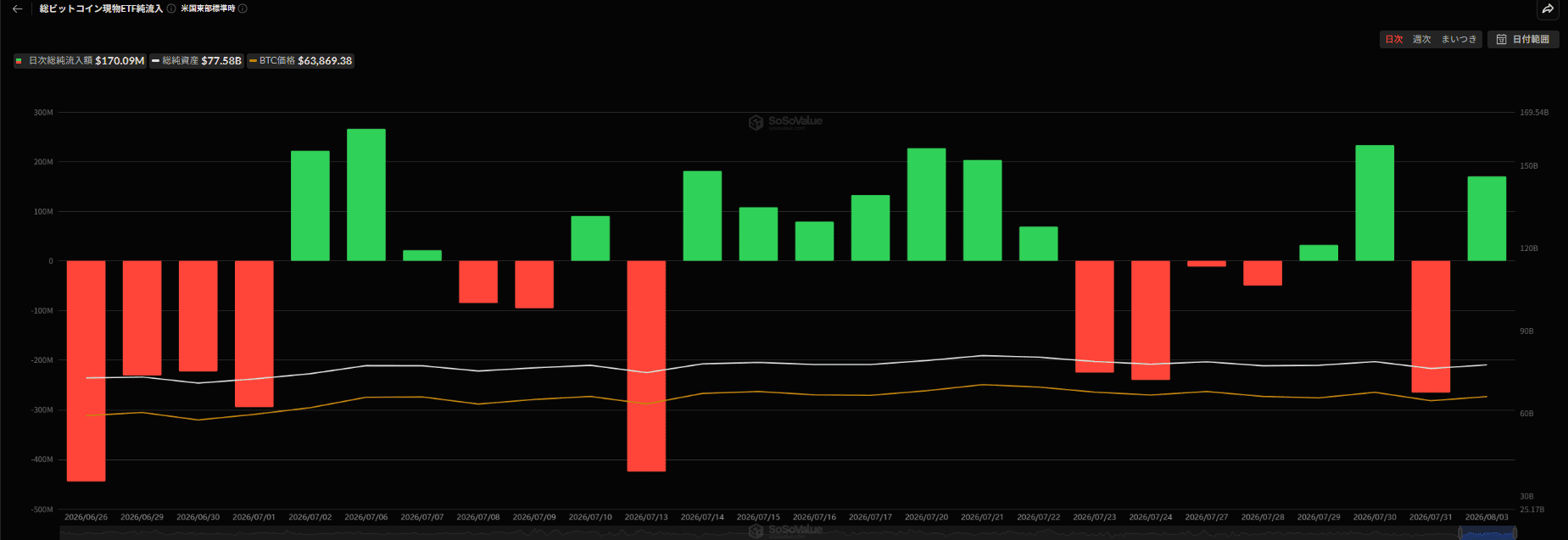Click the small green bar for 2026/07/29
The width and height of the screenshot is (1568, 540).
click(x=1318, y=253)
